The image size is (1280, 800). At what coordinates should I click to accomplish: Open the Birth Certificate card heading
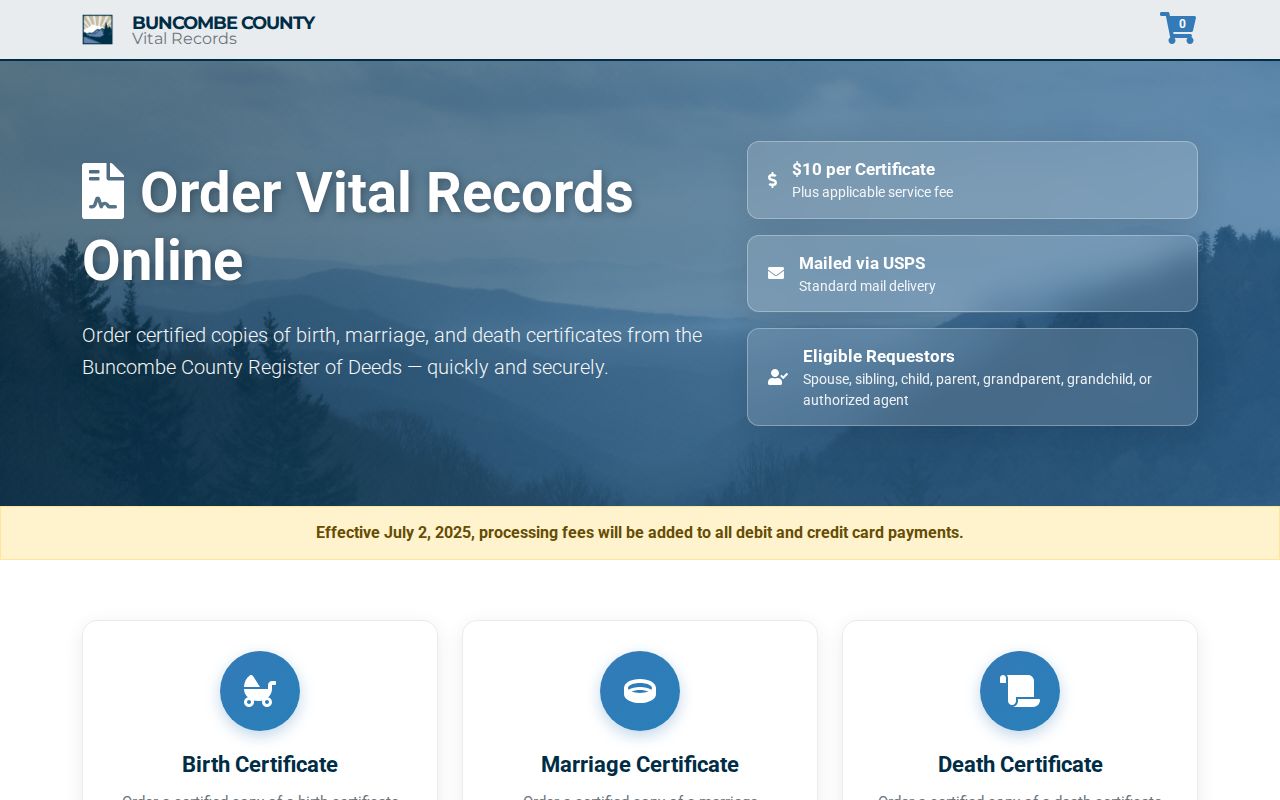coord(260,764)
